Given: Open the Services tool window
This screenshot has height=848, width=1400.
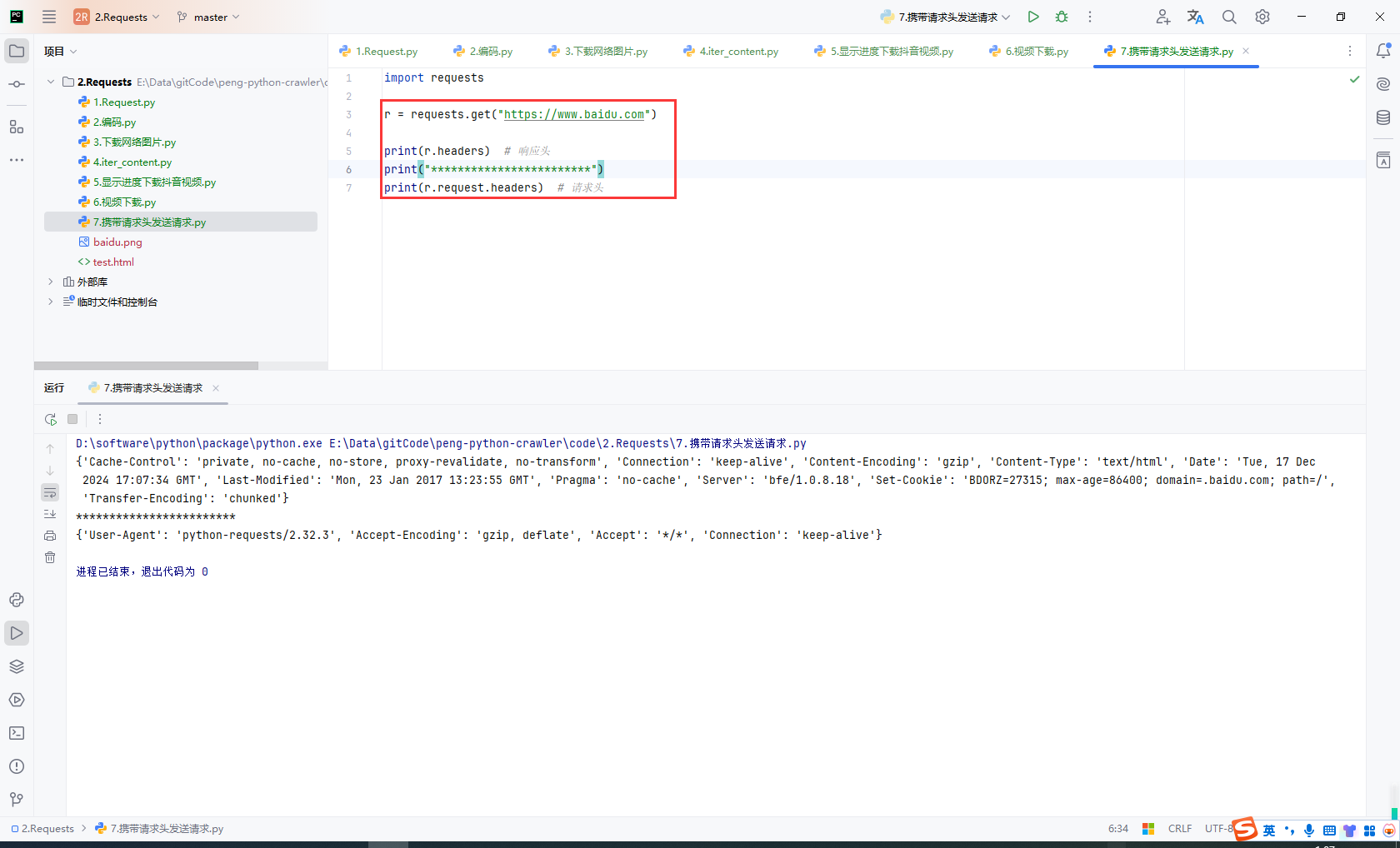Looking at the screenshot, I should pos(17,700).
